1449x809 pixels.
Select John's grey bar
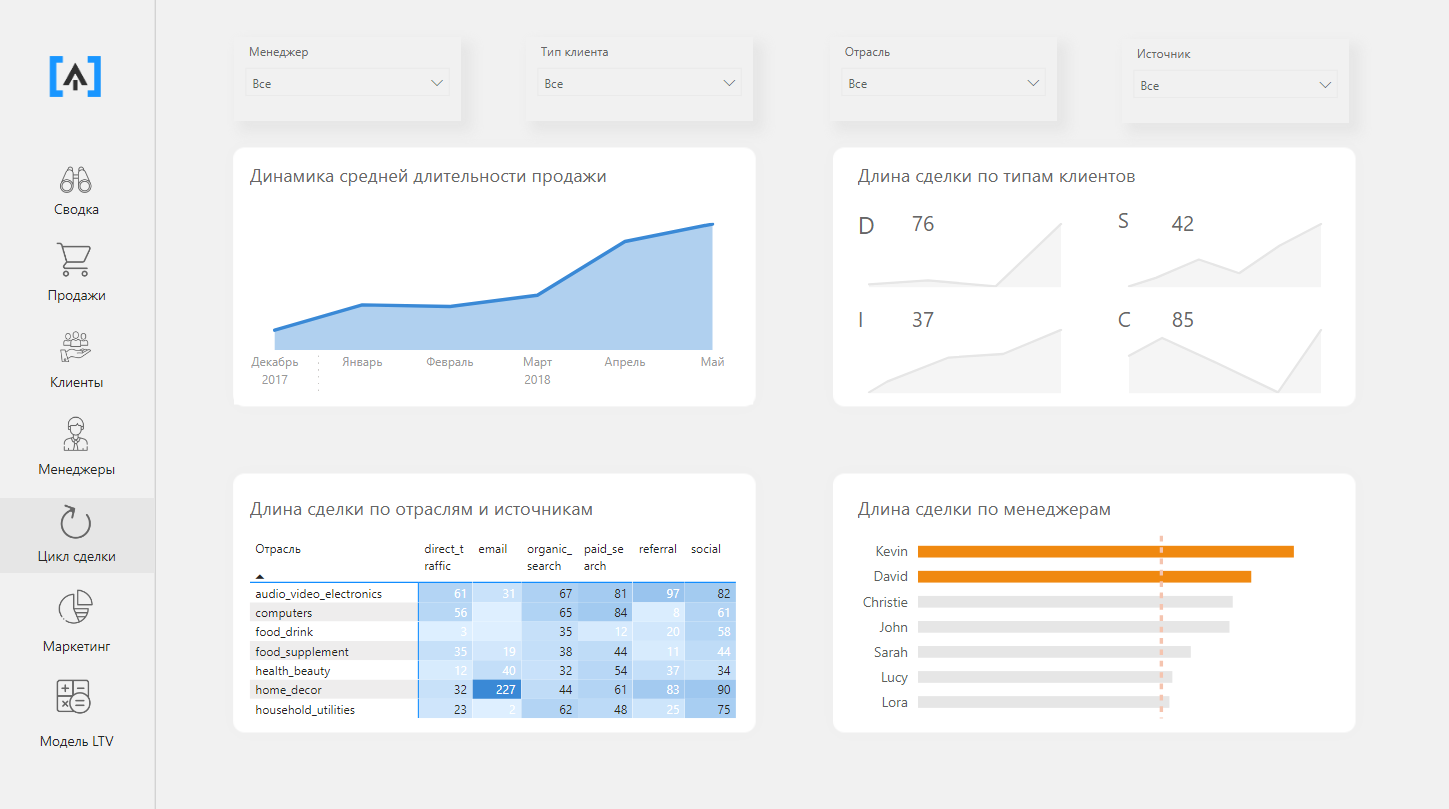tap(1074, 627)
